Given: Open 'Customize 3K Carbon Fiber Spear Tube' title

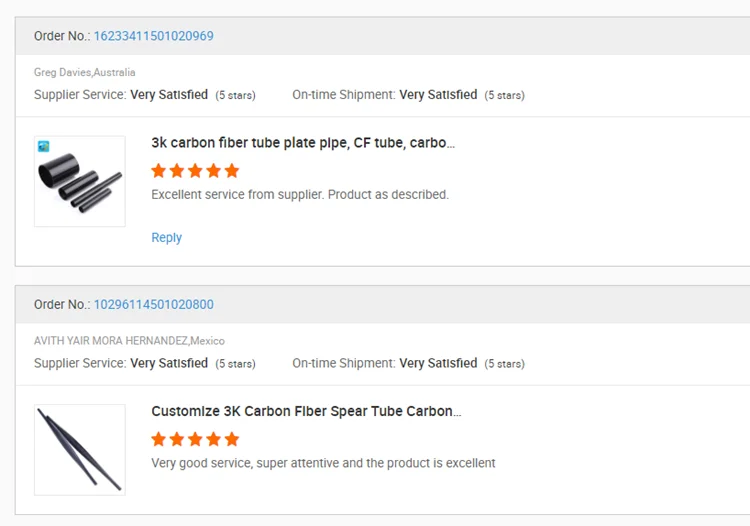Looking at the screenshot, I should coord(306,411).
